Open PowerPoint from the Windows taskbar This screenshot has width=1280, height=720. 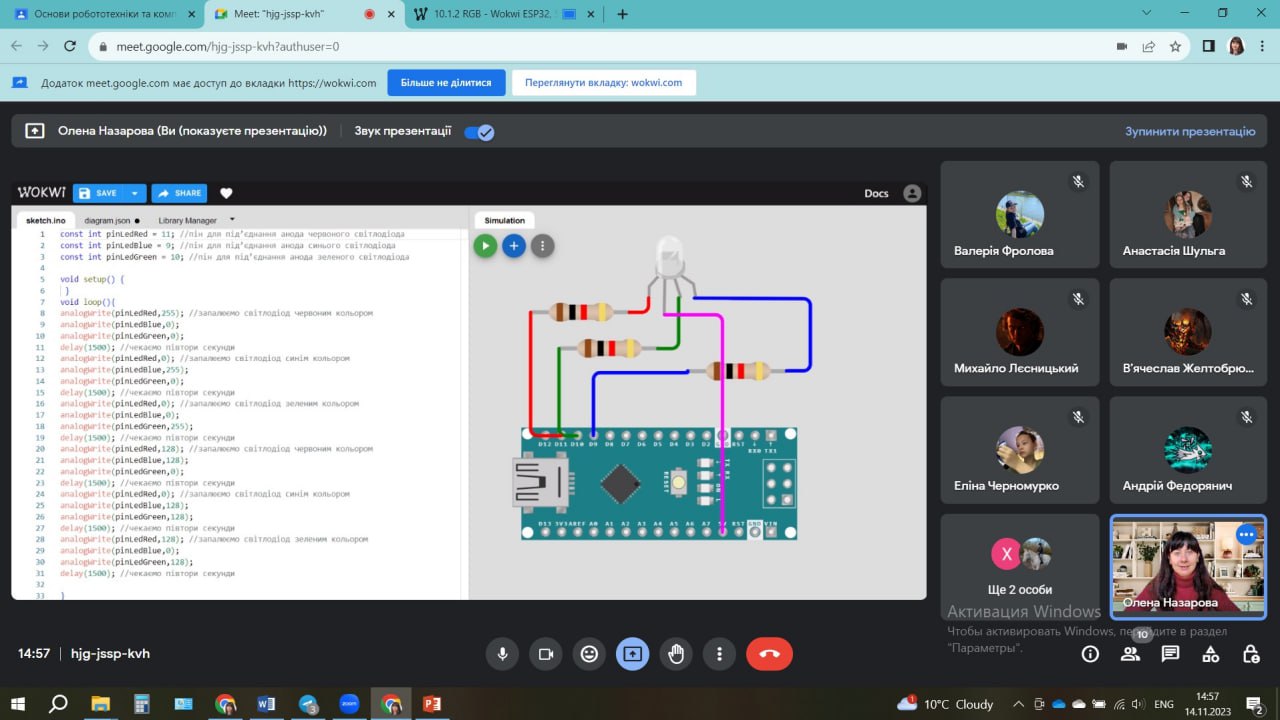click(x=432, y=704)
